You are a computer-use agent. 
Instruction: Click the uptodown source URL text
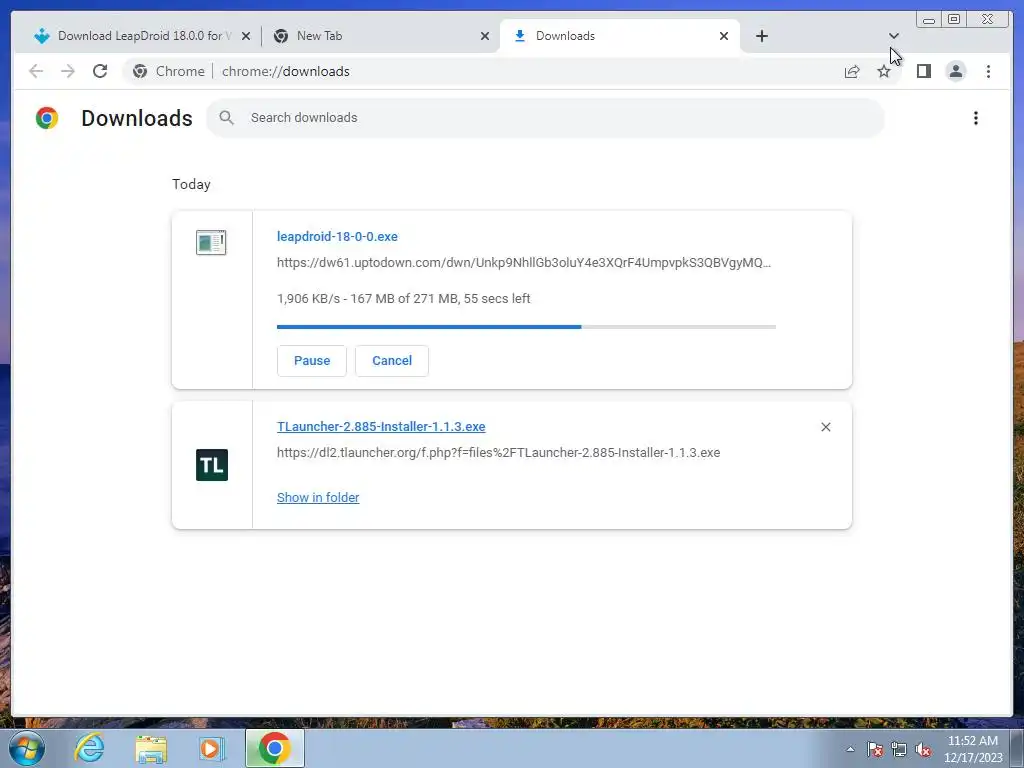pyautogui.click(x=524, y=263)
